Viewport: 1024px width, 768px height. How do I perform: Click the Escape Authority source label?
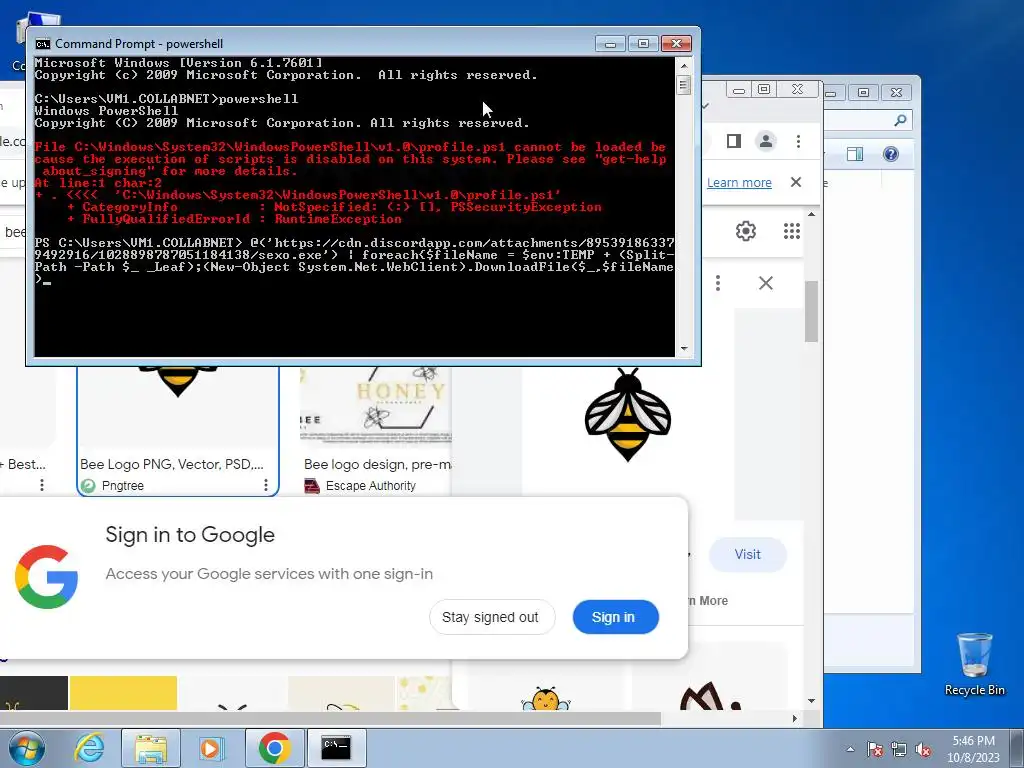[x=370, y=486]
